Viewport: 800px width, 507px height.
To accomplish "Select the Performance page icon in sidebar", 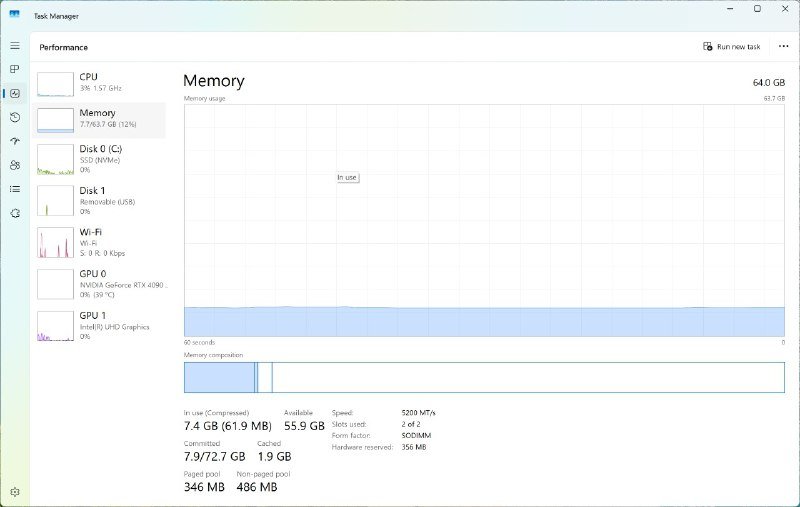I will point(15,93).
